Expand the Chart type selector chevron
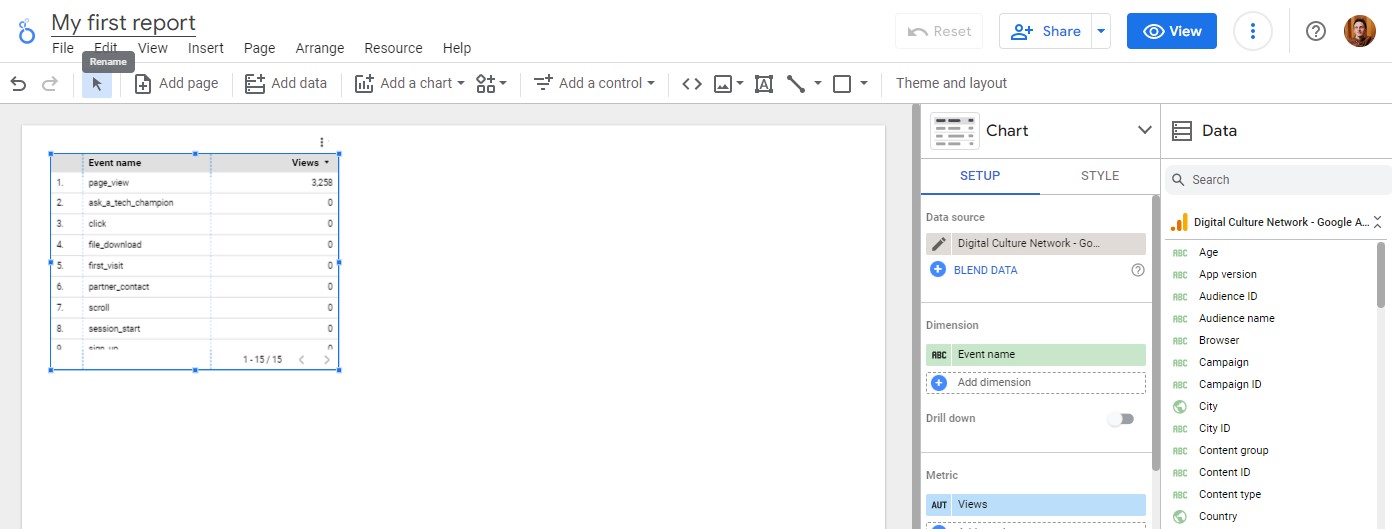This screenshot has width=1392, height=529. click(1145, 131)
